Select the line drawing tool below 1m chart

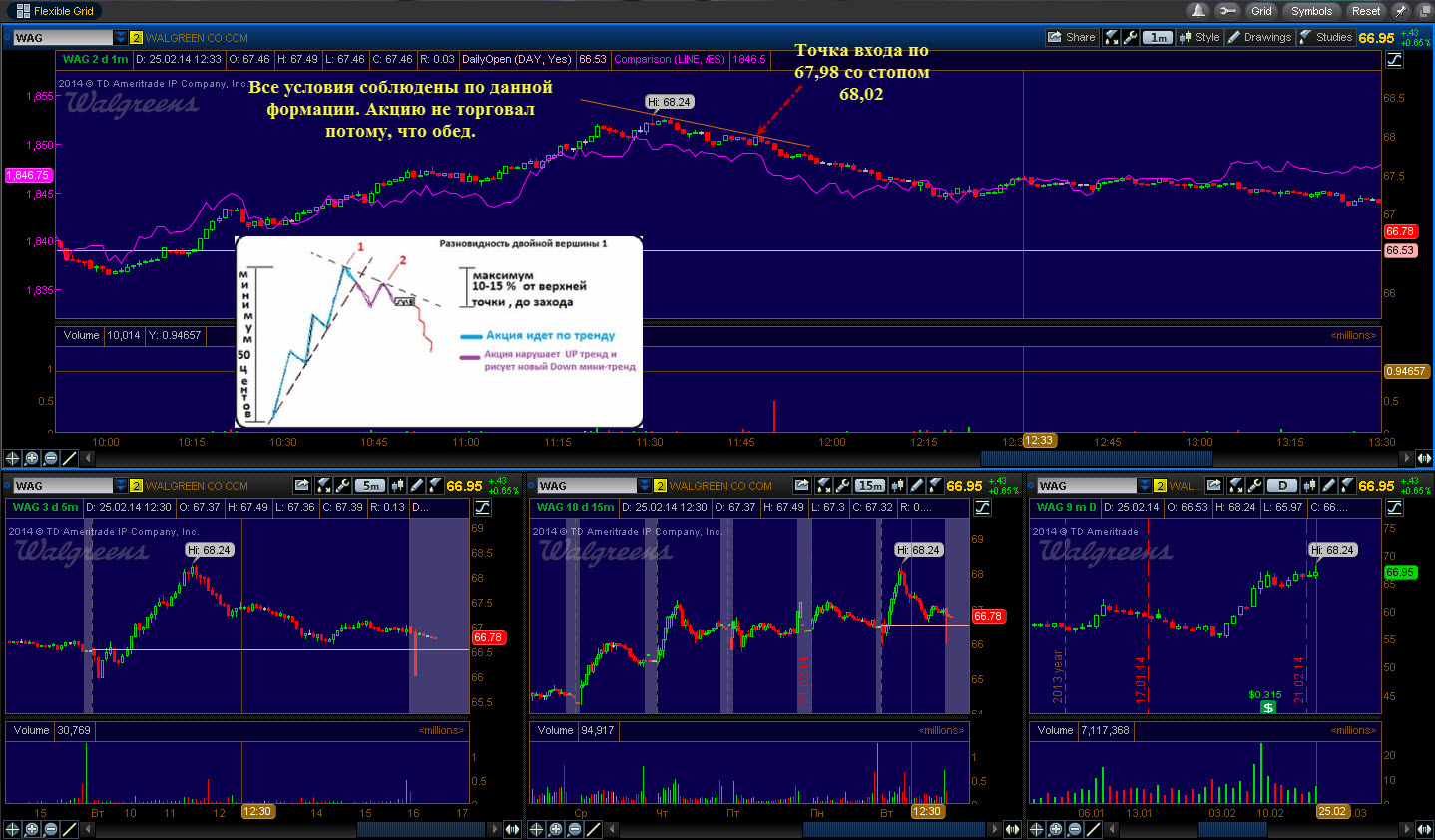click(x=69, y=458)
